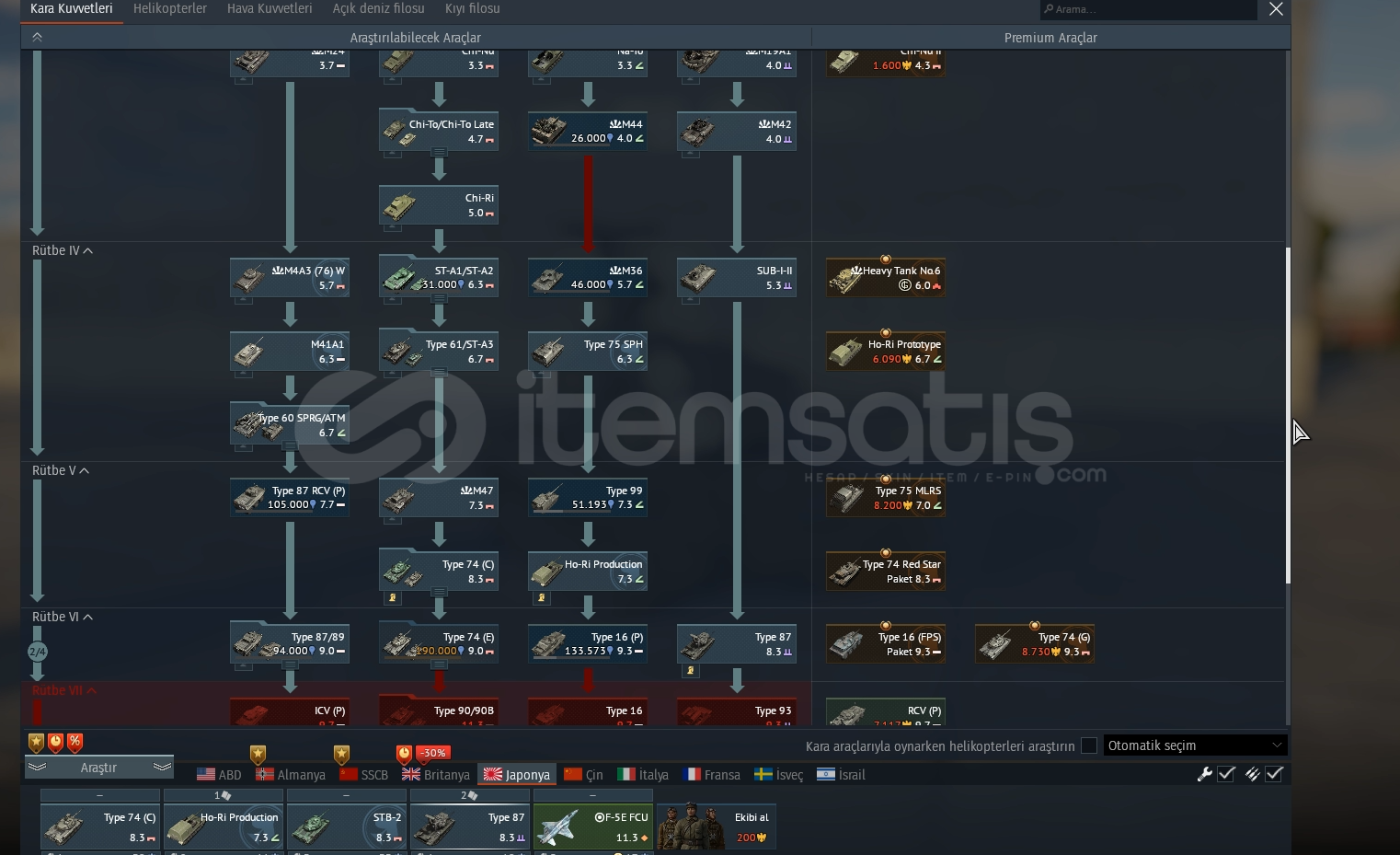Click the Araştır button

[98, 768]
